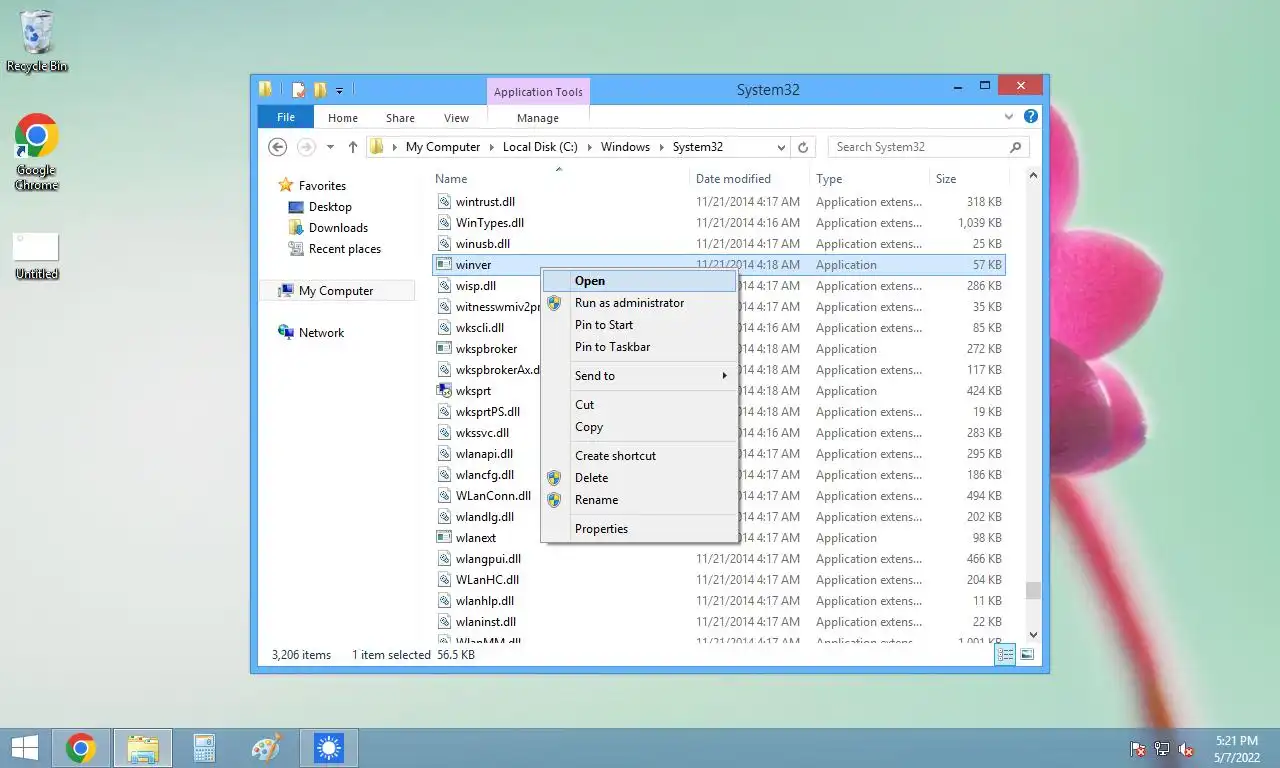Refresh the System32 folder

[x=802, y=147]
